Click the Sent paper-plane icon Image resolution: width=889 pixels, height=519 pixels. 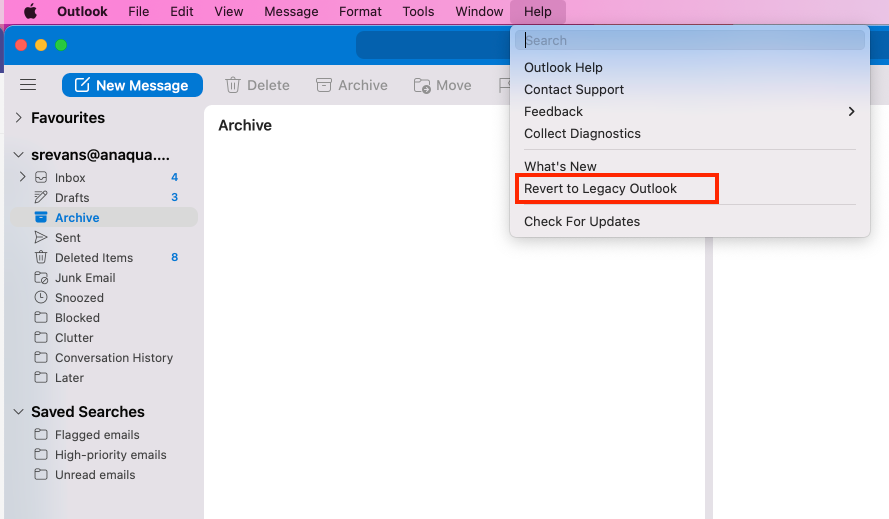click(41, 237)
